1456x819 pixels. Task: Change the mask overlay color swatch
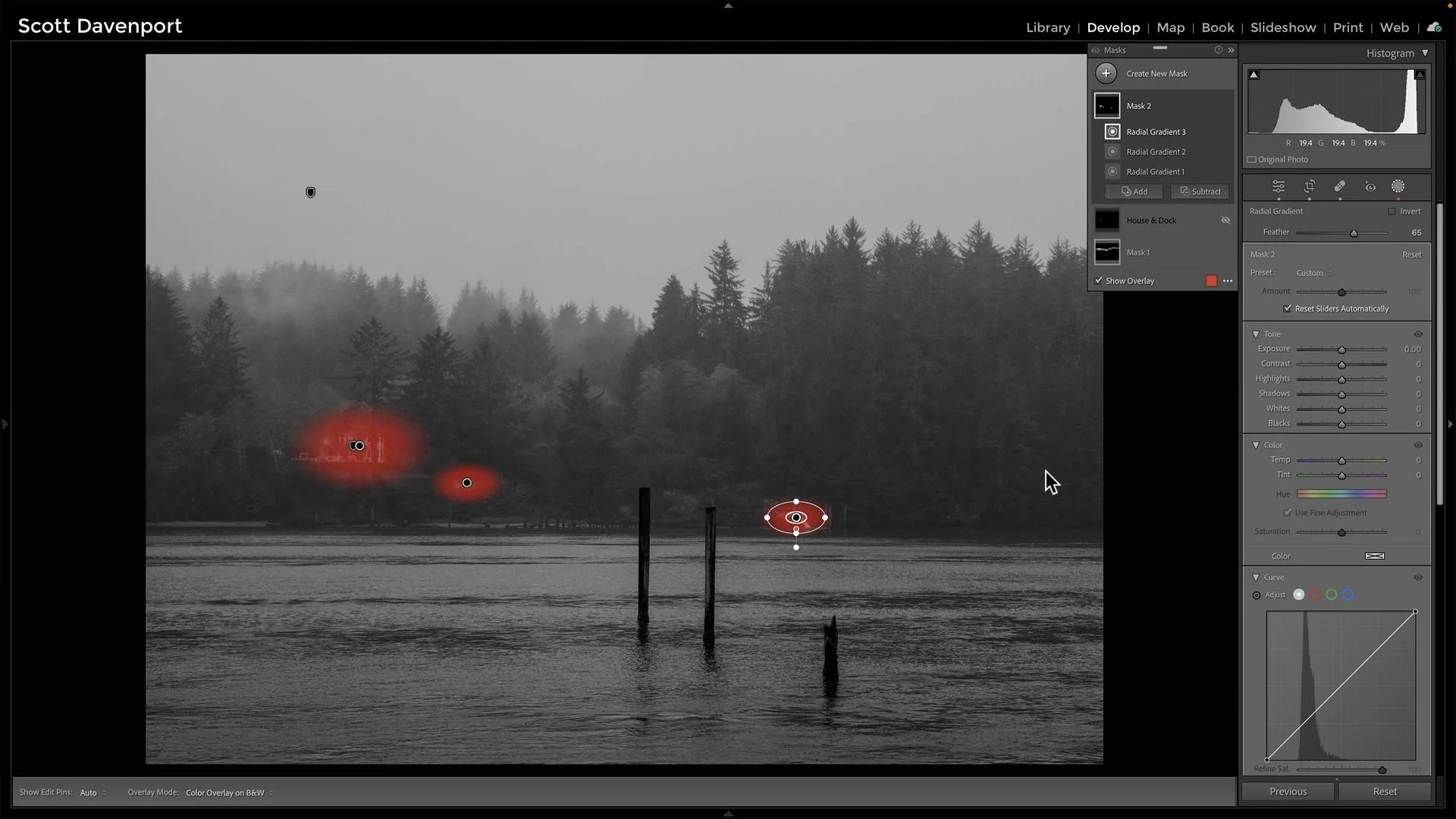1210,281
